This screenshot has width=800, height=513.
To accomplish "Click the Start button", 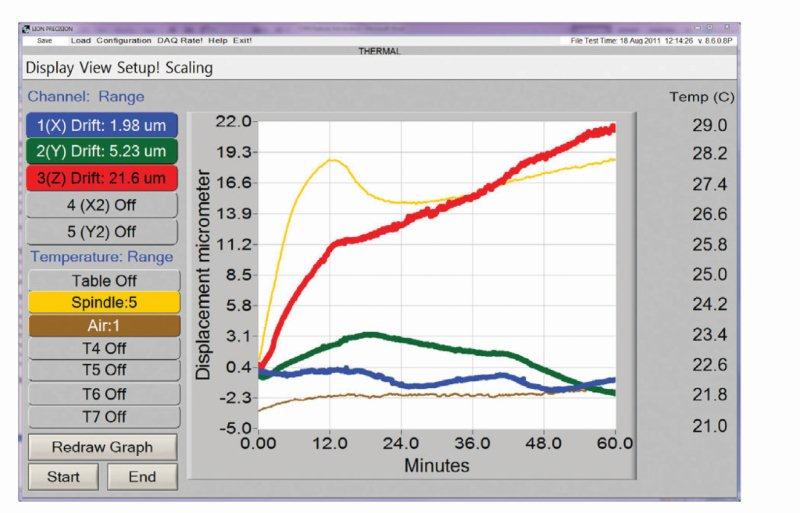I will [x=63, y=477].
